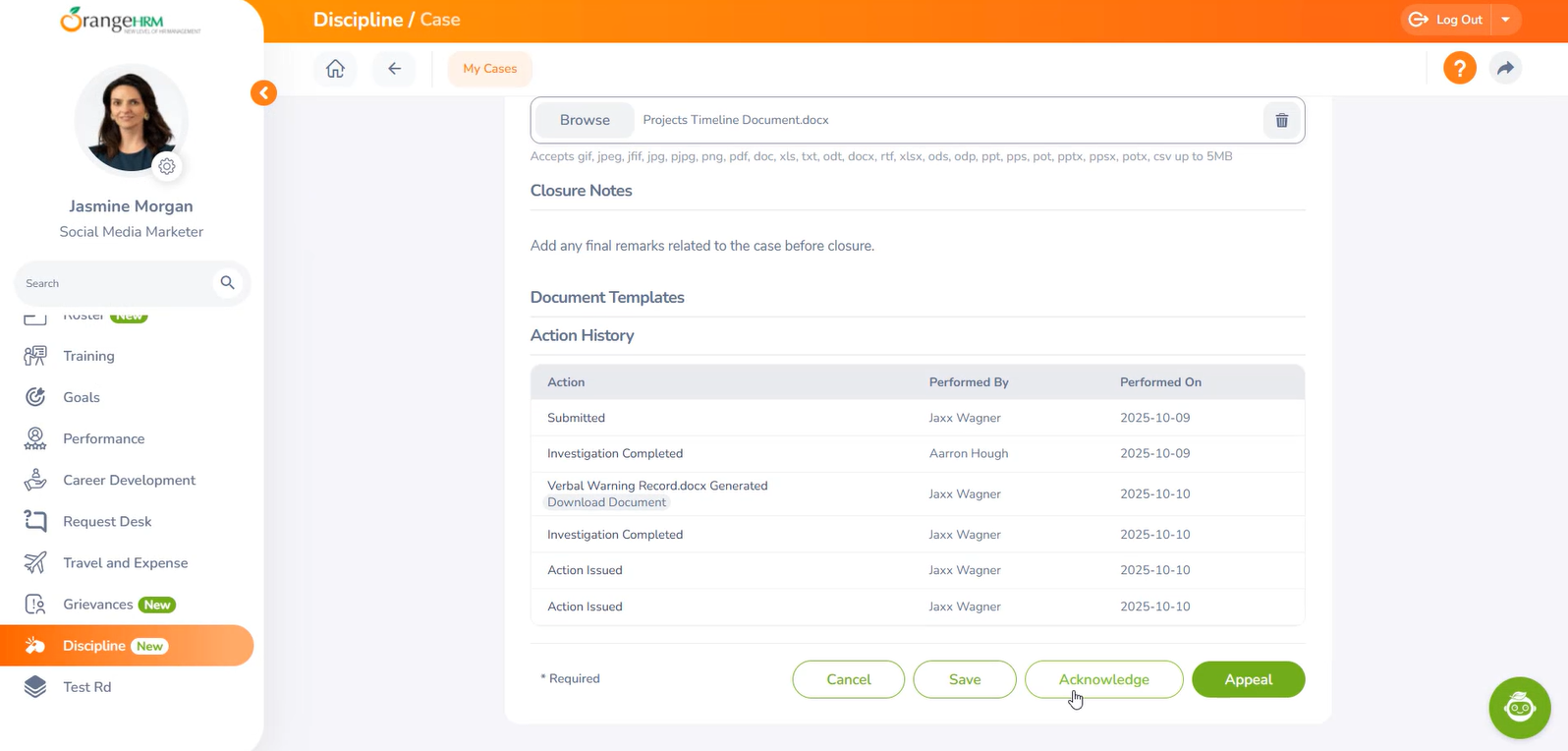The image size is (1568, 751).
Task: Click the Download Document link
Action: pyautogui.click(x=606, y=502)
